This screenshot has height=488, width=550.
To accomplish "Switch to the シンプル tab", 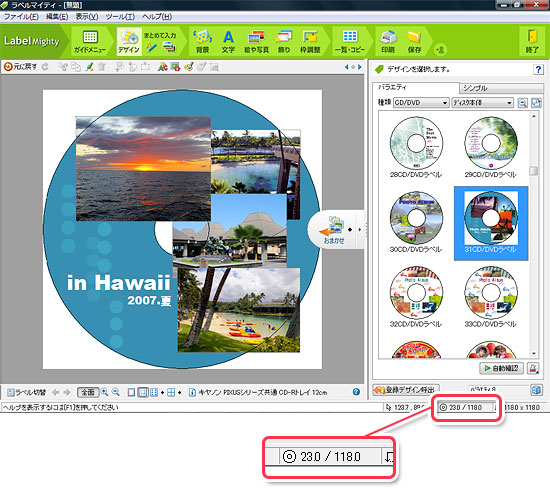I will 475,88.
